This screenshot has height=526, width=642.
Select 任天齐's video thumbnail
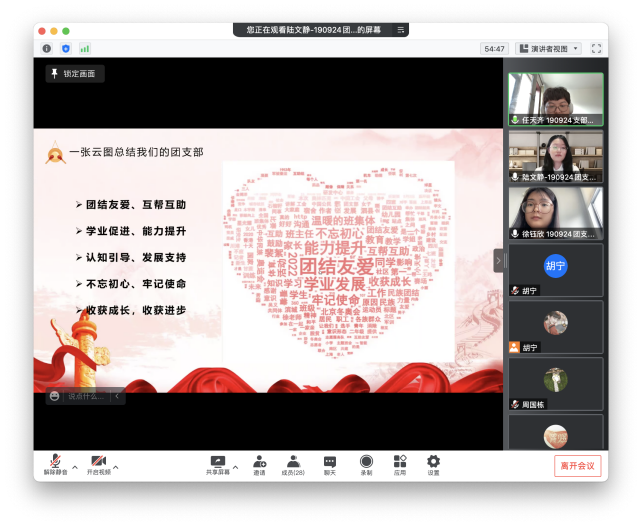click(555, 98)
